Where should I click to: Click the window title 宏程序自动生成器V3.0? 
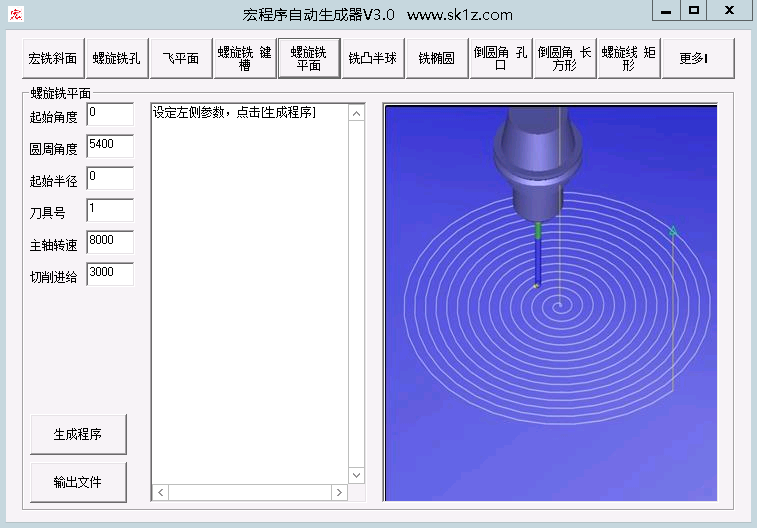pos(319,15)
